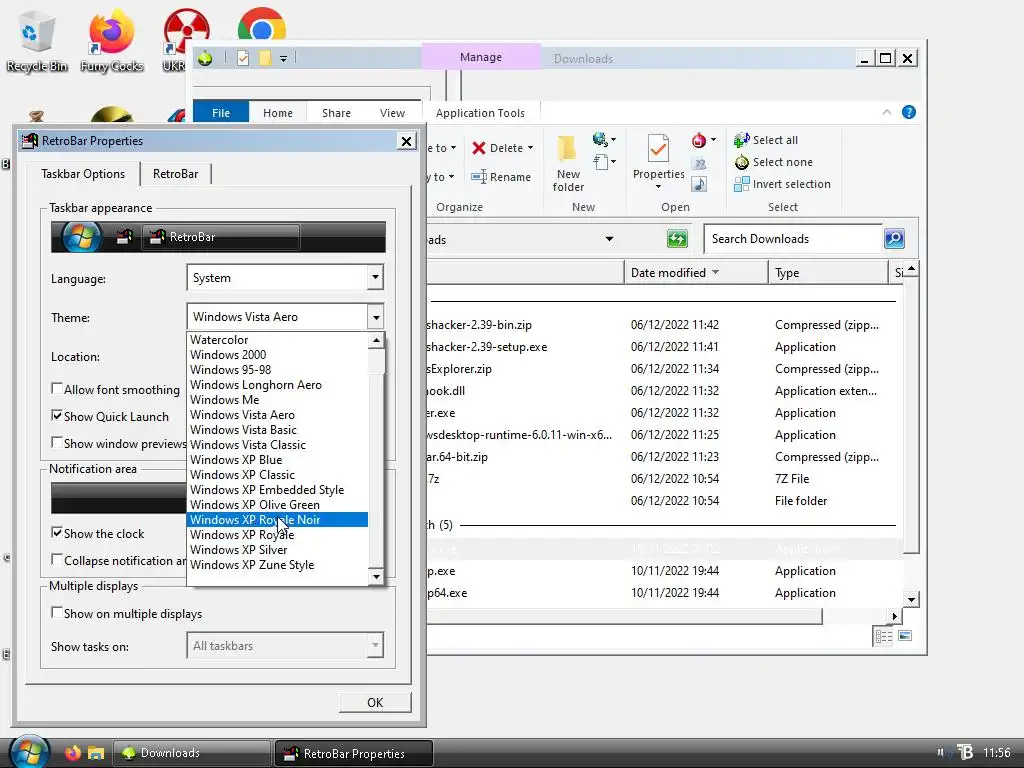Uncheck Show Quick Launch
Image resolution: width=1024 pixels, height=768 pixels.
point(57,415)
